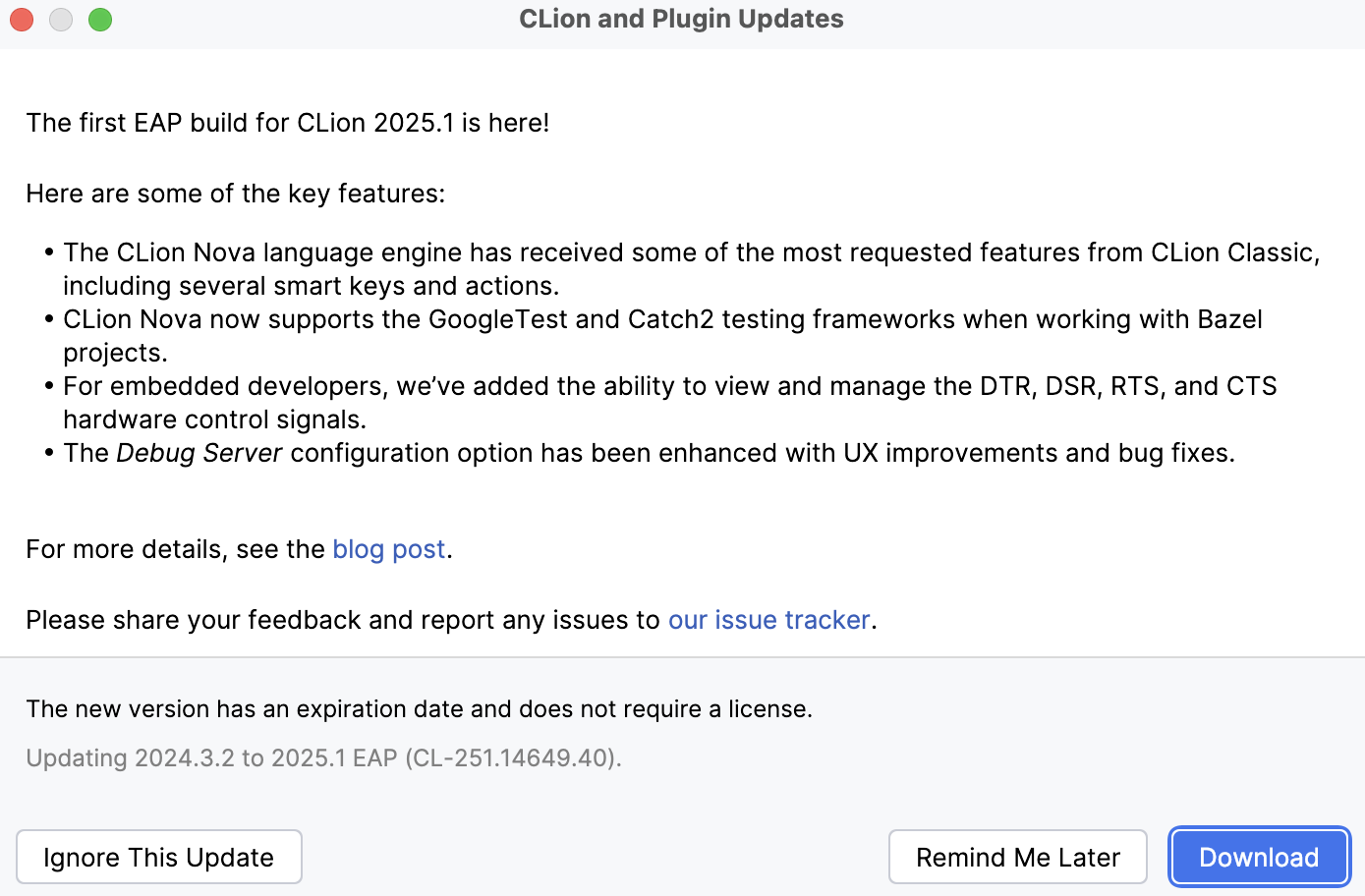Click the version line Updating 2024.3.2 to 2025.1
This screenshot has height=896, width=1365.
(323, 757)
